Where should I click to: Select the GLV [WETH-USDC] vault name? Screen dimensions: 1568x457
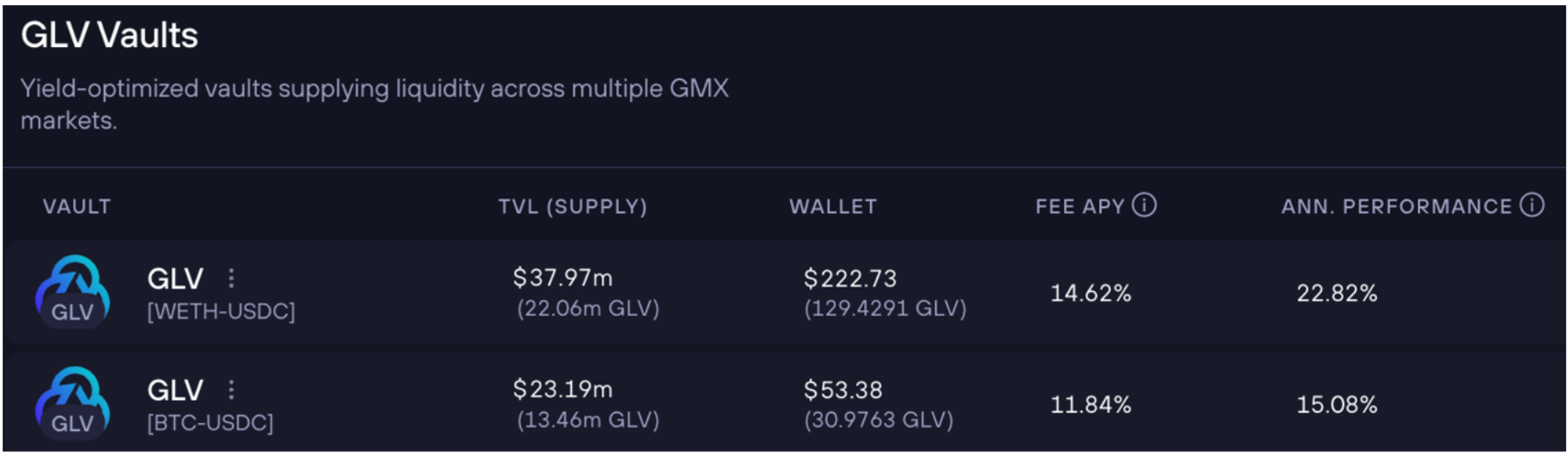tap(176, 279)
